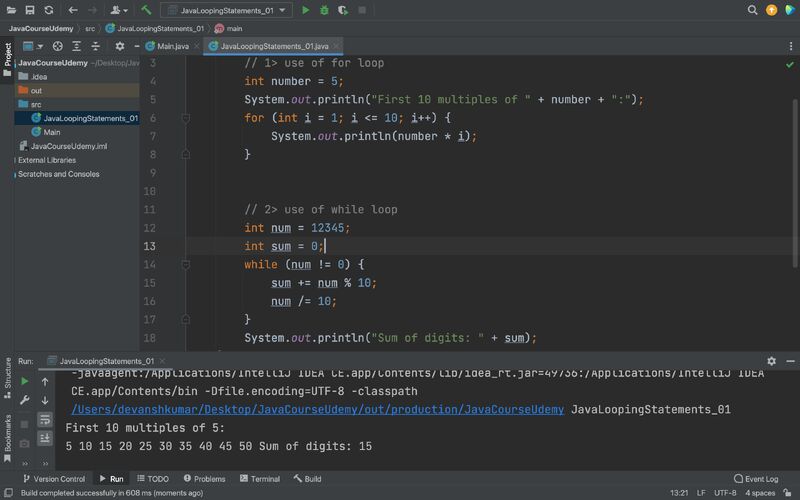The width and height of the screenshot is (800, 500).
Task: Start debugging with the bug icon
Action: pos(324,10)
